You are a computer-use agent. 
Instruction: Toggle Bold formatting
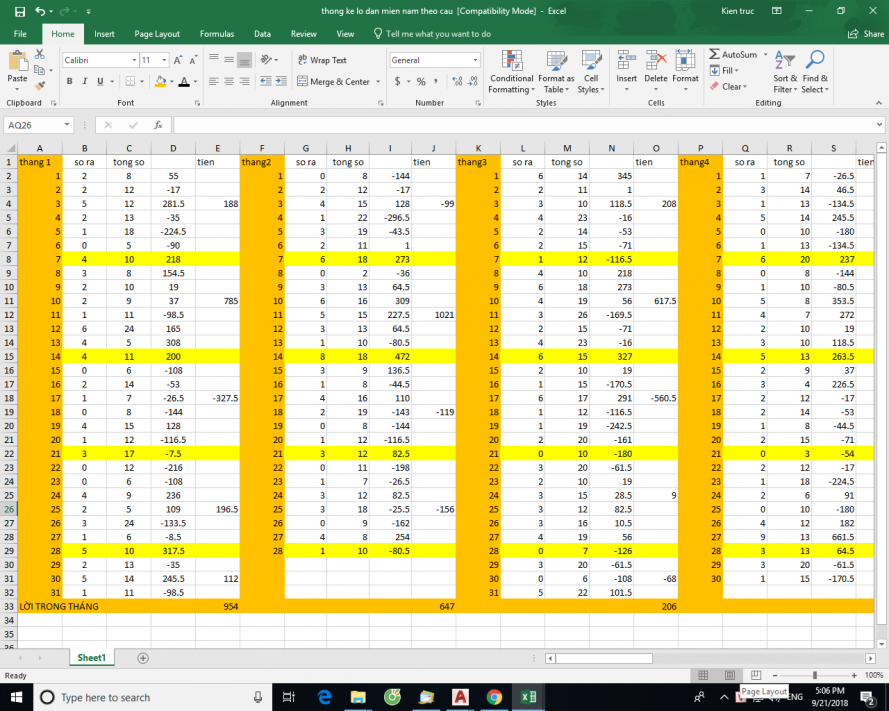(69, 82)
